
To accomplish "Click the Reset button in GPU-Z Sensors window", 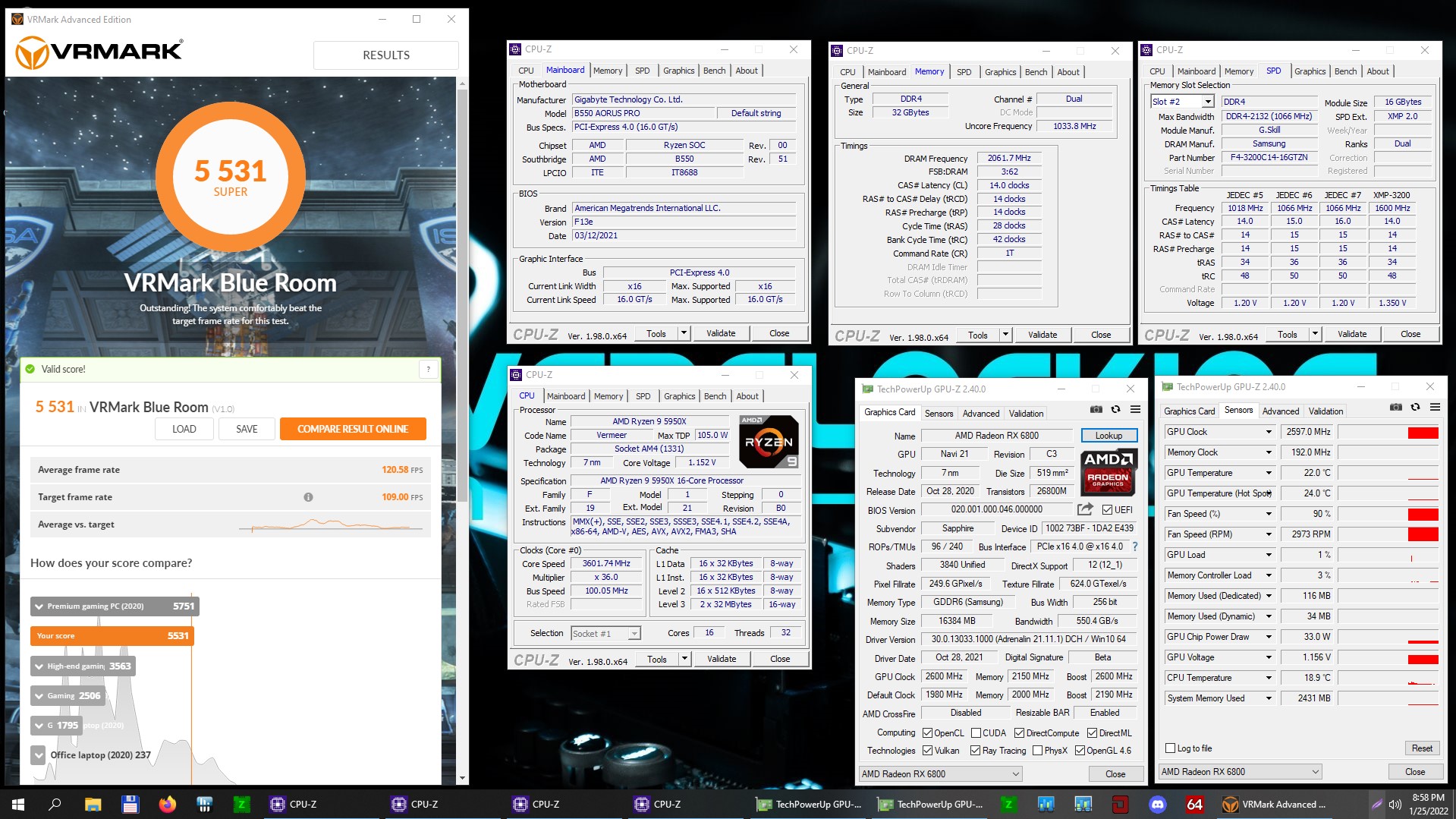I will click(1422, 748).
